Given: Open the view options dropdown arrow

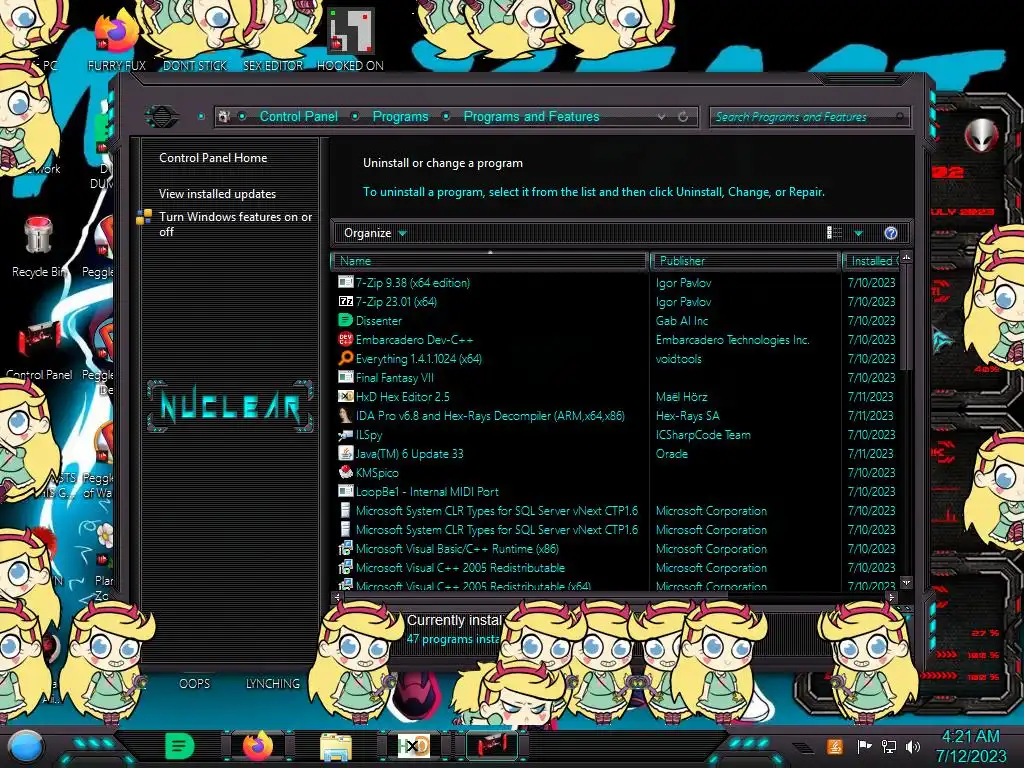Looking at the screenshot, I should (859, 233).
